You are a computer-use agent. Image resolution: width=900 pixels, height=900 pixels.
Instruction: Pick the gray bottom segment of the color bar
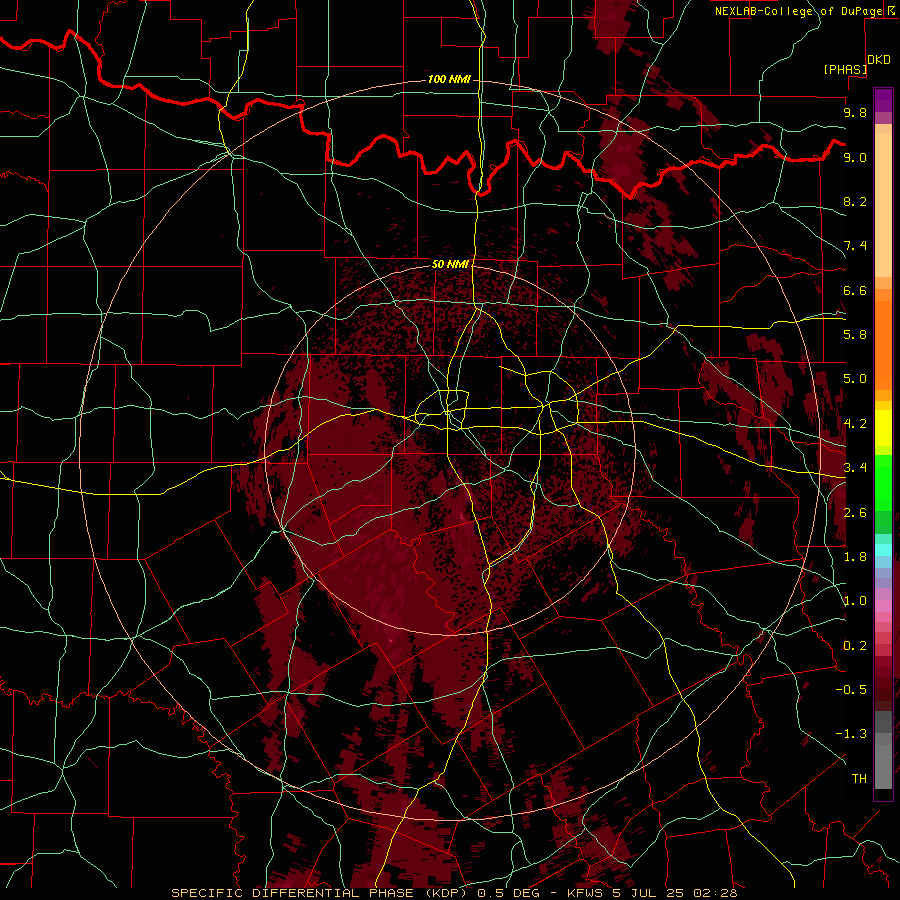pyautogui.click(x=883, y=763)
